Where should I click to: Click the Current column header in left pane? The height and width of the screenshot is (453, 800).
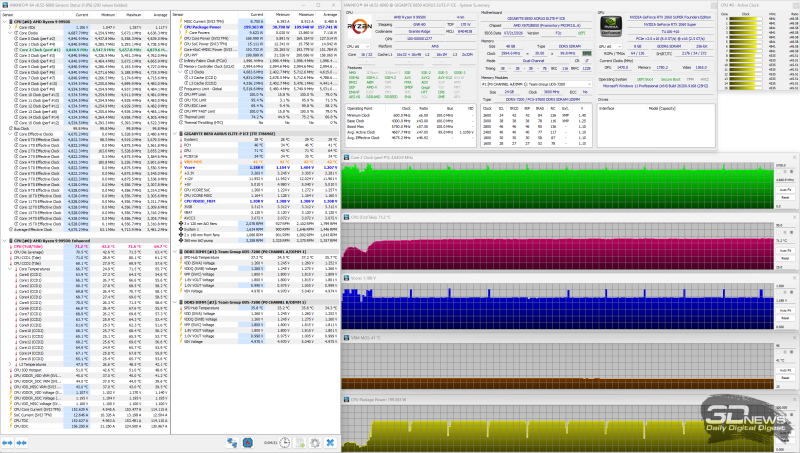coord(76,15)
